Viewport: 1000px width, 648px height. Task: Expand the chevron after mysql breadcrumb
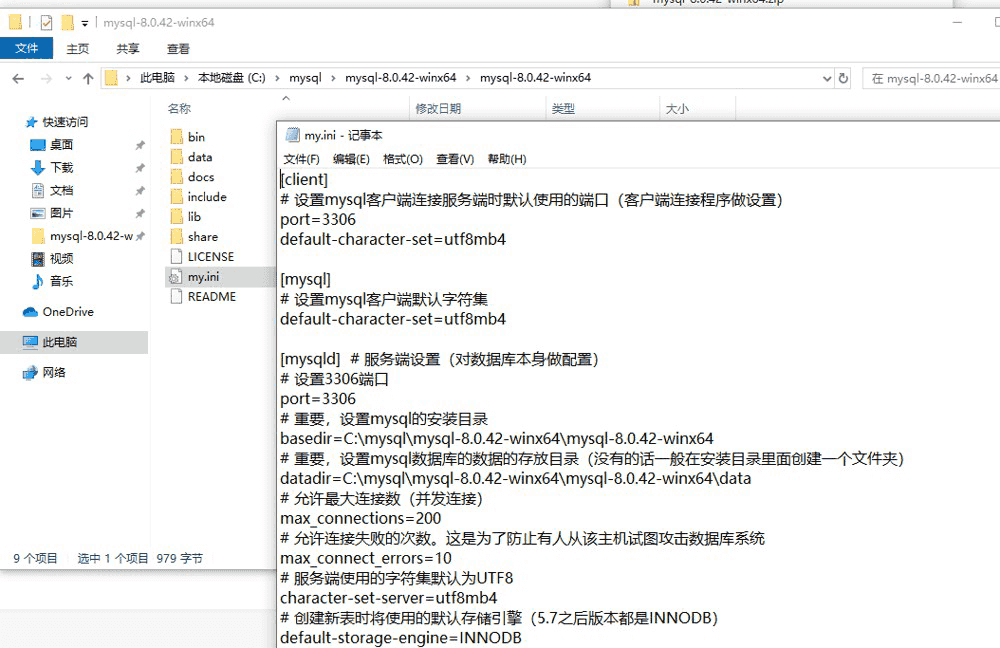click(x=333, y=78)
